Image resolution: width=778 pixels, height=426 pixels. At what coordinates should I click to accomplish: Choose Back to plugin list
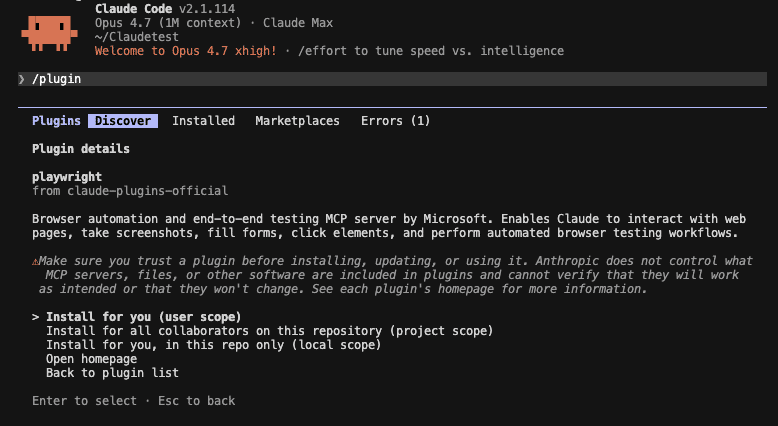(x=112, y=373)
